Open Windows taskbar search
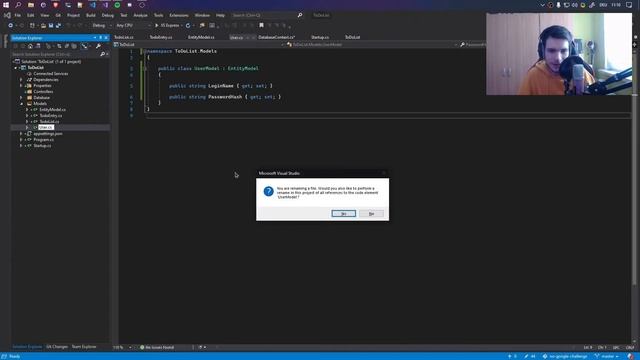The image size is (640, 360). [18, 5]
